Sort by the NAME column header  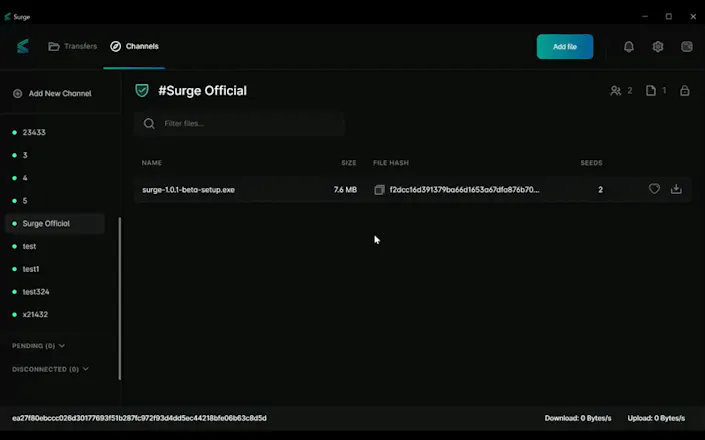tap(152, 163)
